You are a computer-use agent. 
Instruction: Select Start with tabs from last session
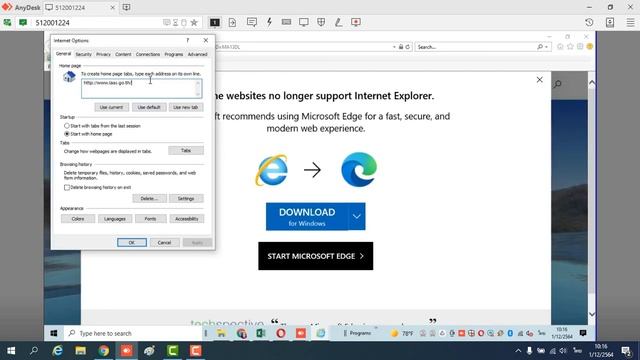(x=67, y=126)
